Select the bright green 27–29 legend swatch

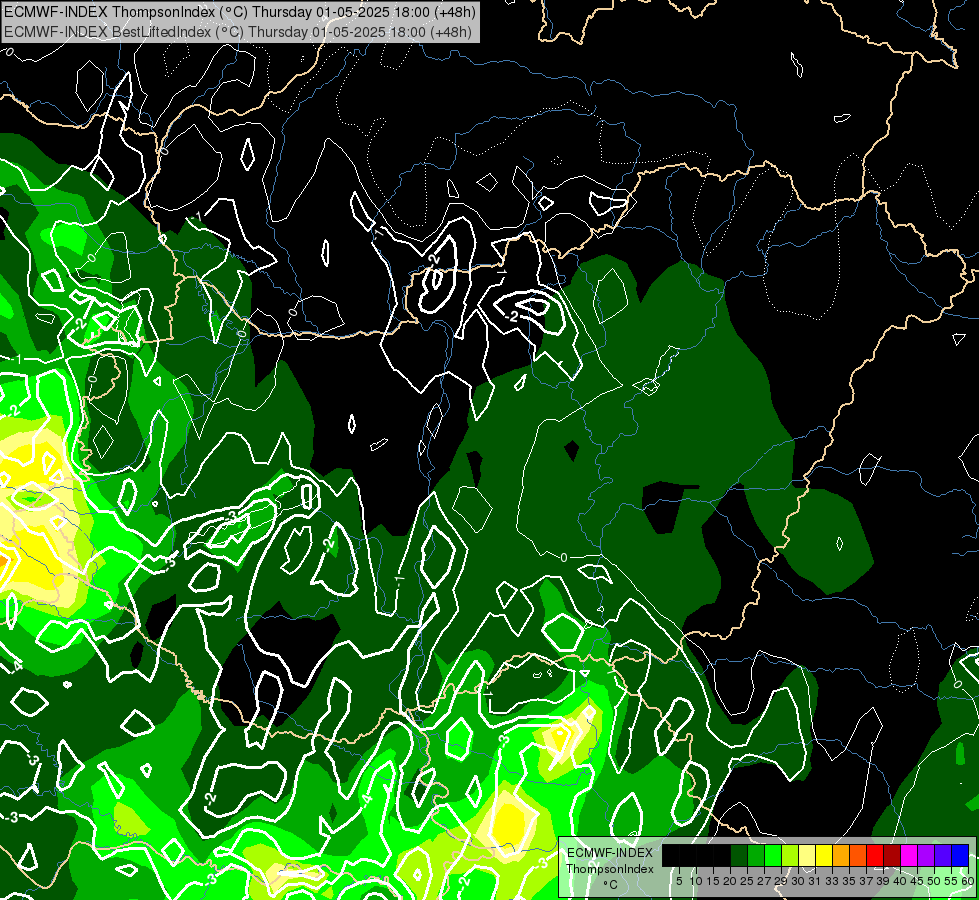(x=773, y=855)
